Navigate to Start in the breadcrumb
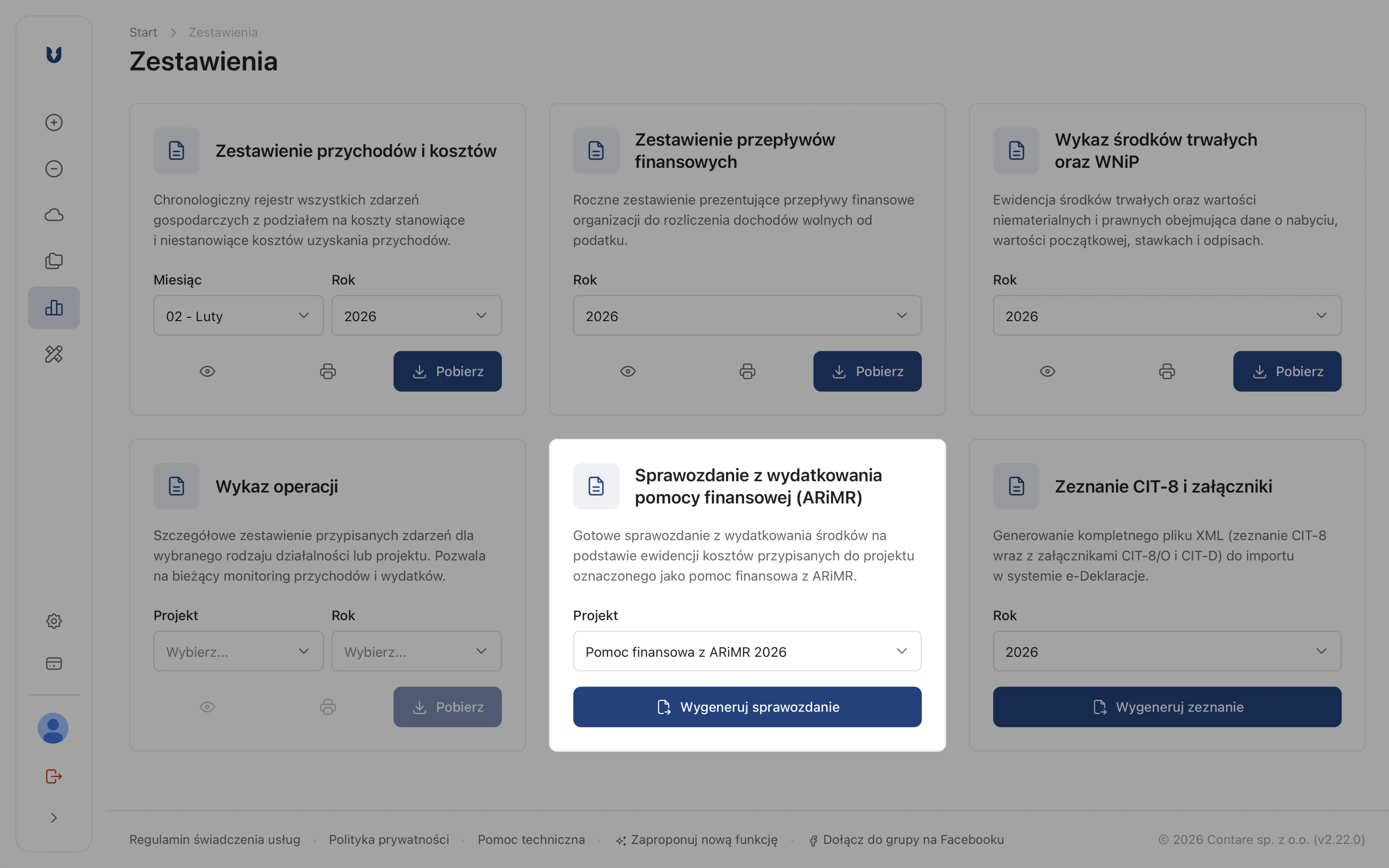 (x=143, y=32)
